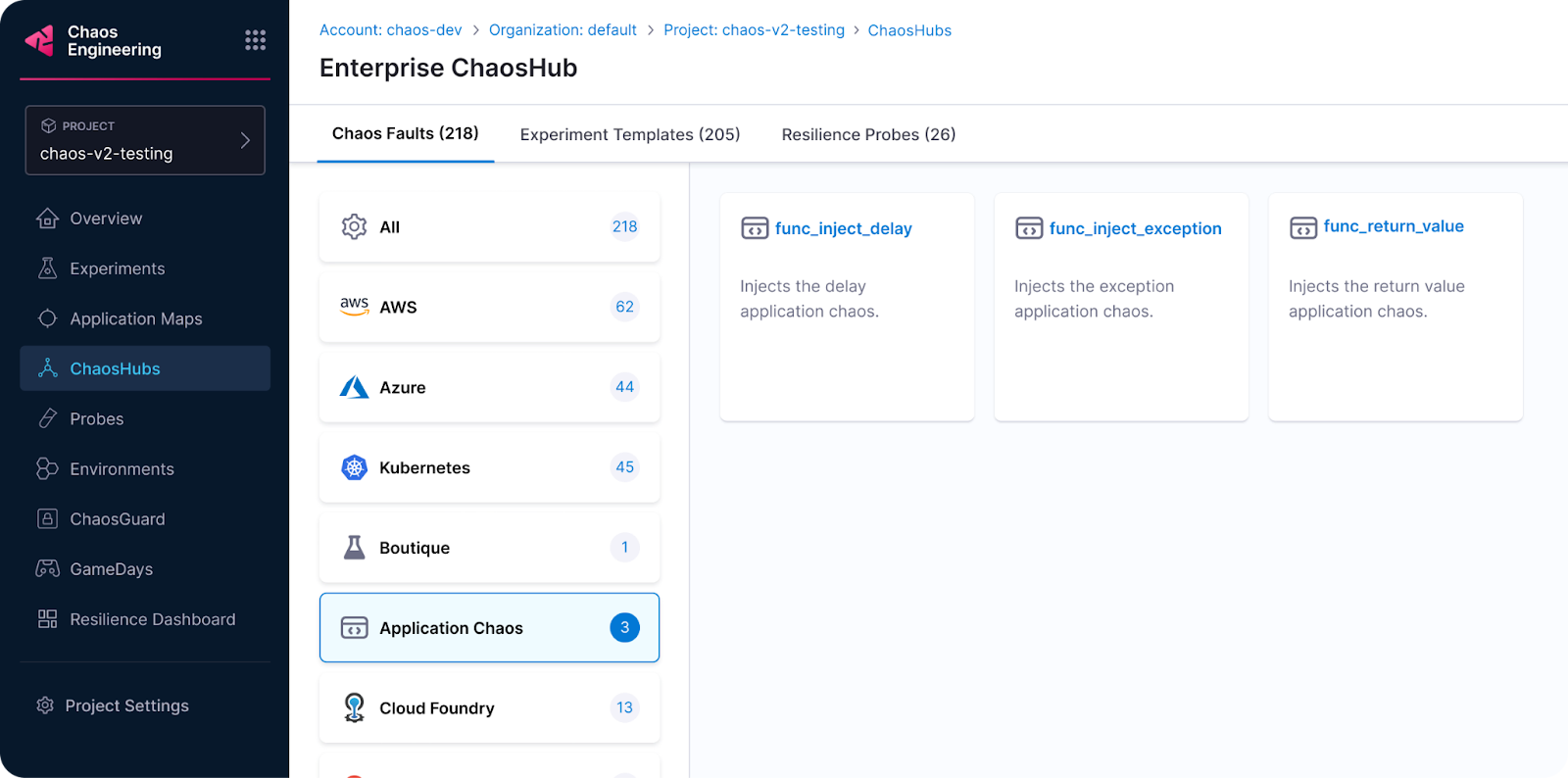Click the ChaosHubs breadcrumb link
1568x778 pixels.
(909, 30)
